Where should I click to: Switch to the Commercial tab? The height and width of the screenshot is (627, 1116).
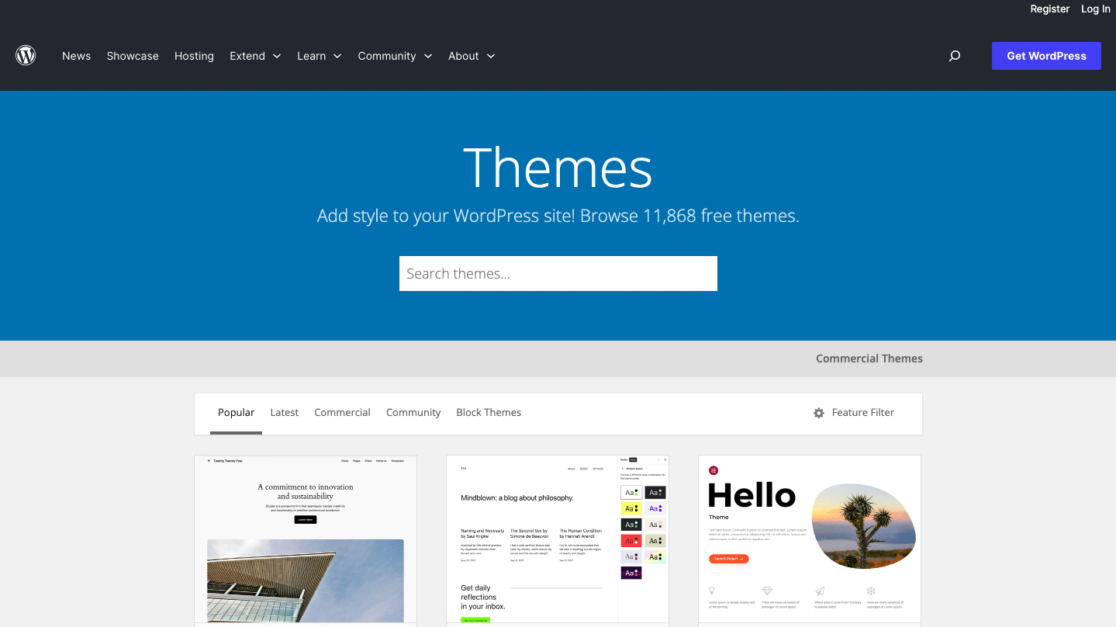(x=342, y=413)
